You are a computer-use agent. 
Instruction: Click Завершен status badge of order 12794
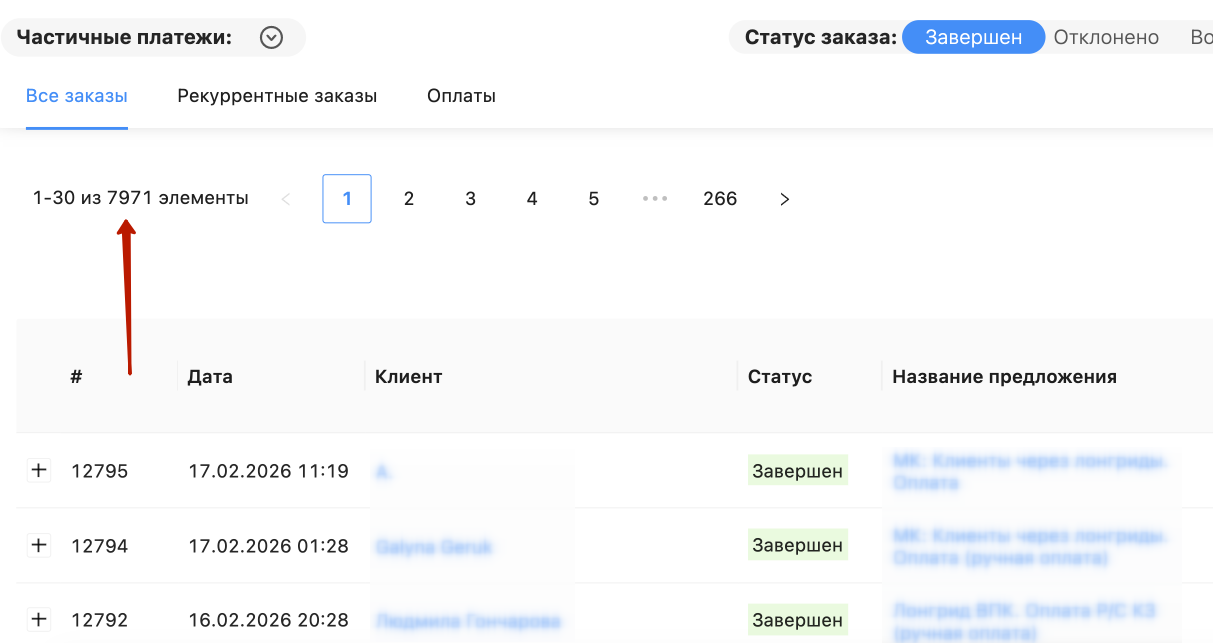(797, 546)
